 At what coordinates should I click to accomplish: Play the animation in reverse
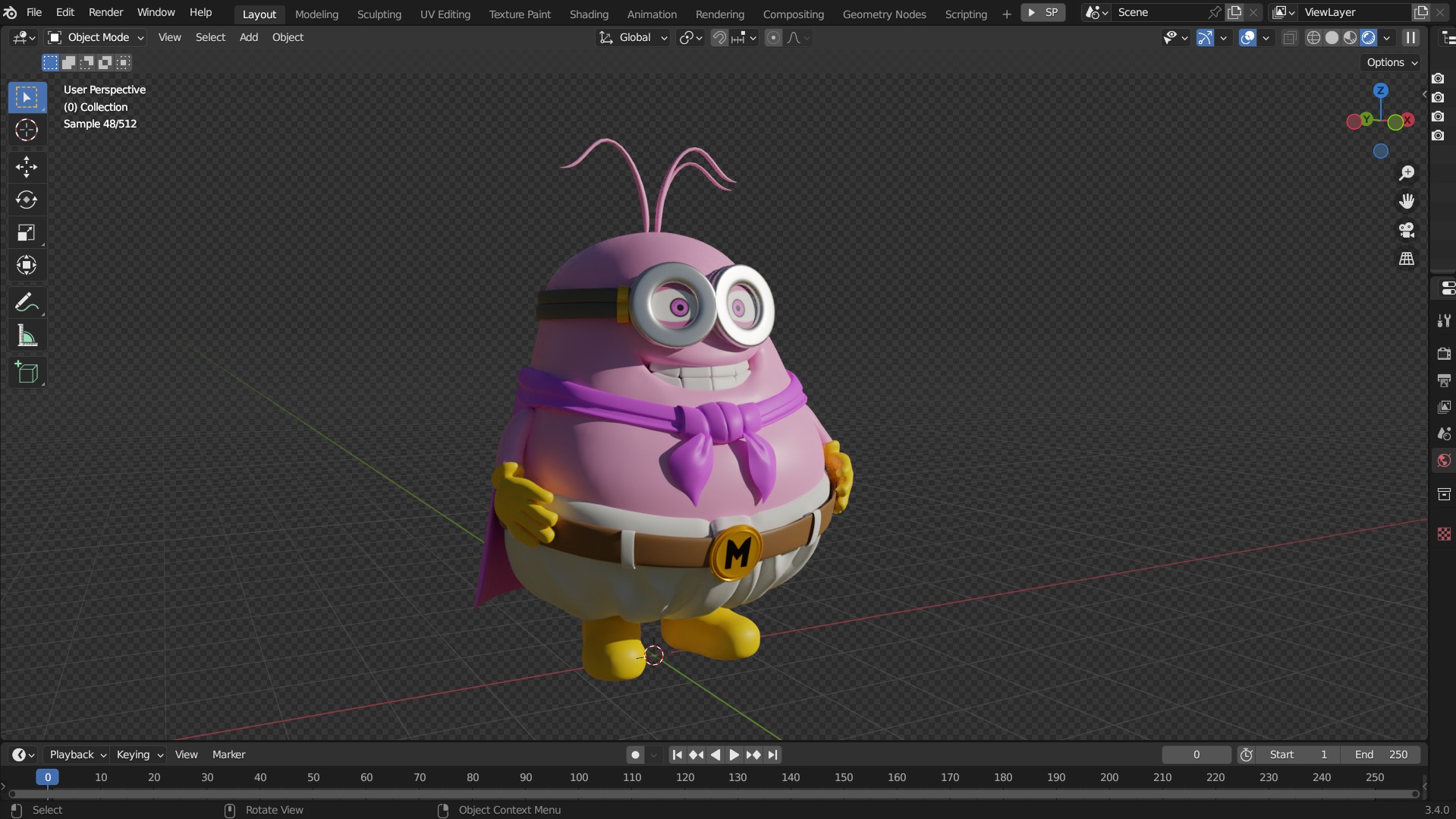[715, 754]
